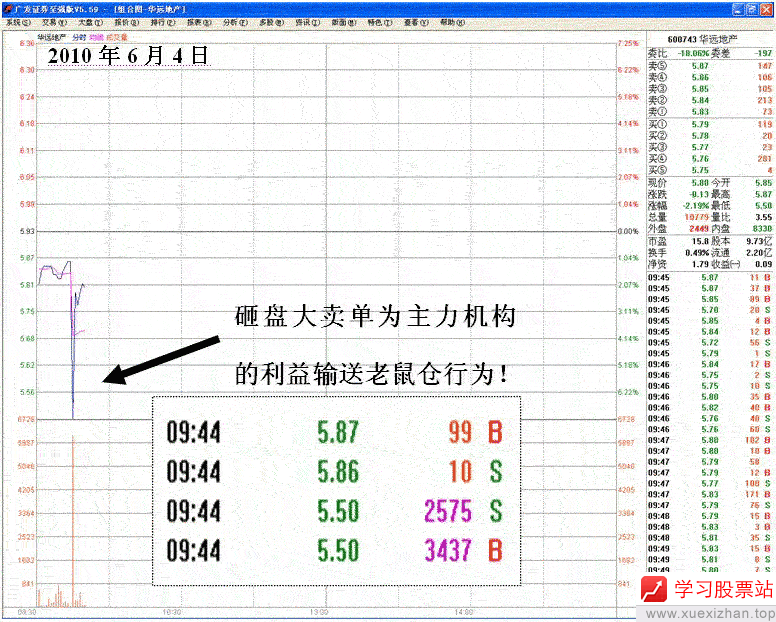
Task: Select the 买④ bid row
Action: pos(710,158)
